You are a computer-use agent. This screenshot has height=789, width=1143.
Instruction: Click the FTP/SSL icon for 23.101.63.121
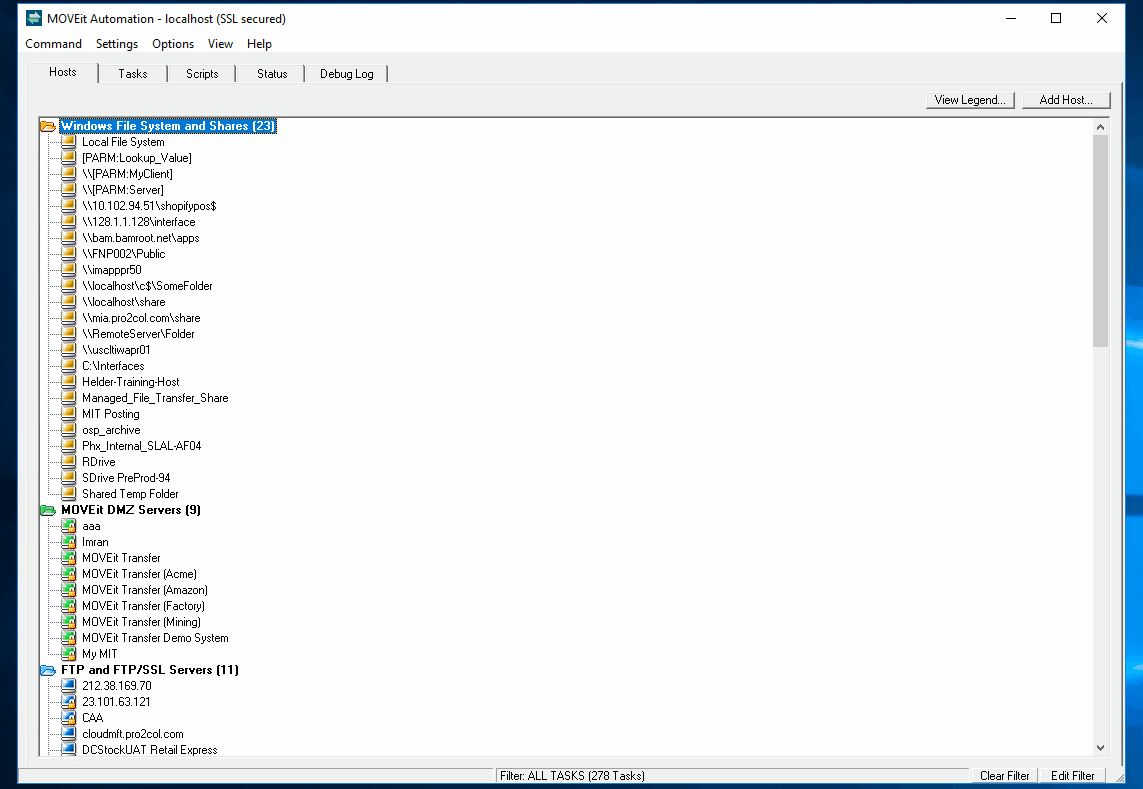click(x=69, y=702)
